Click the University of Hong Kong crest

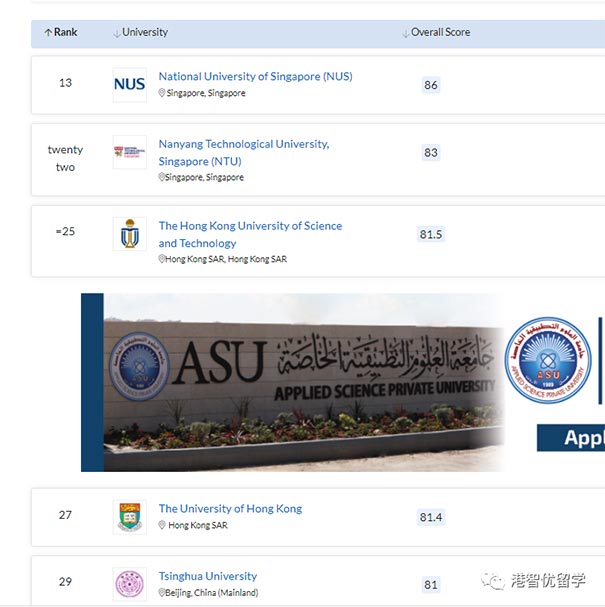129,516
